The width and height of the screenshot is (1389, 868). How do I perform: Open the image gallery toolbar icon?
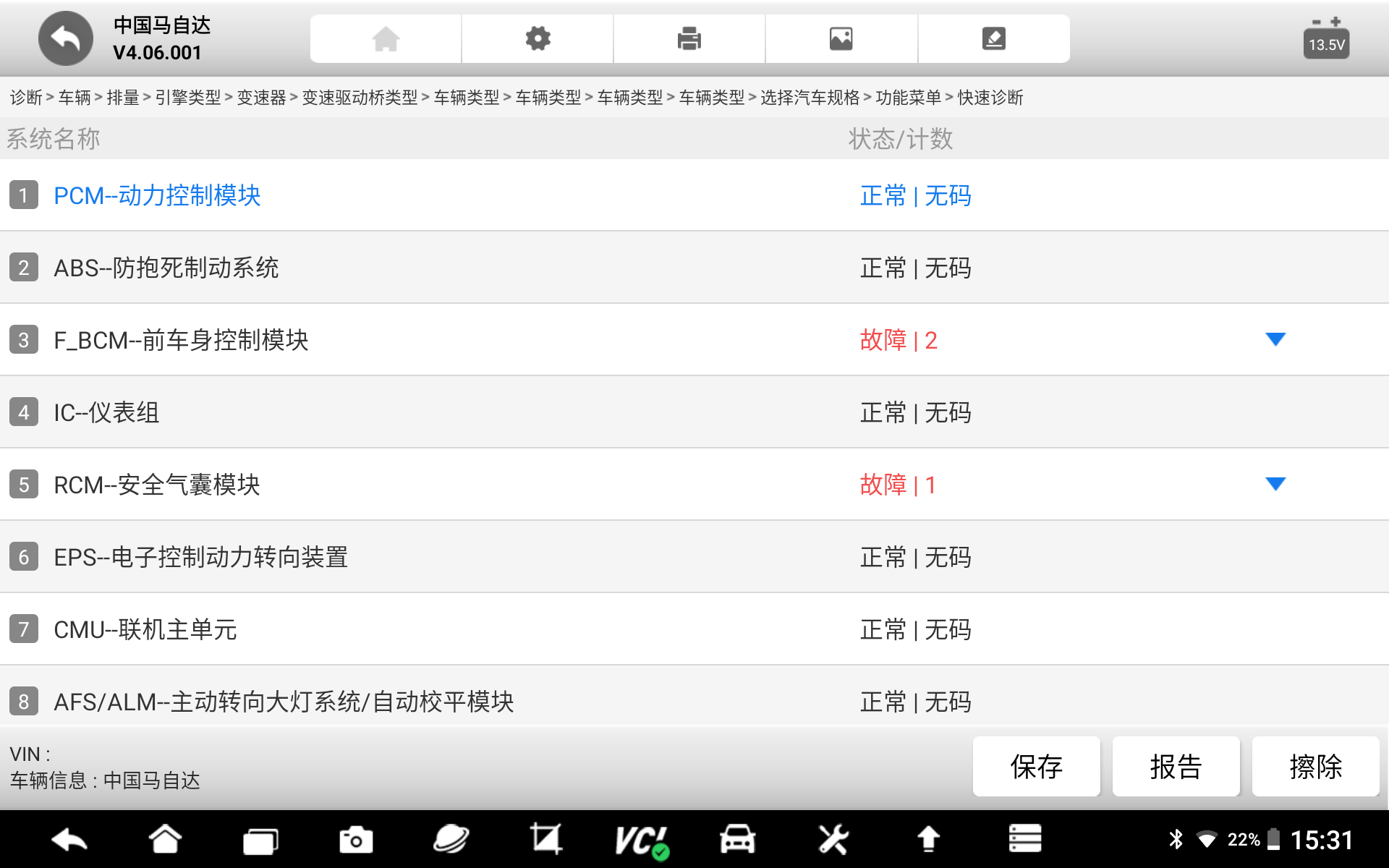tap(841, 39)
